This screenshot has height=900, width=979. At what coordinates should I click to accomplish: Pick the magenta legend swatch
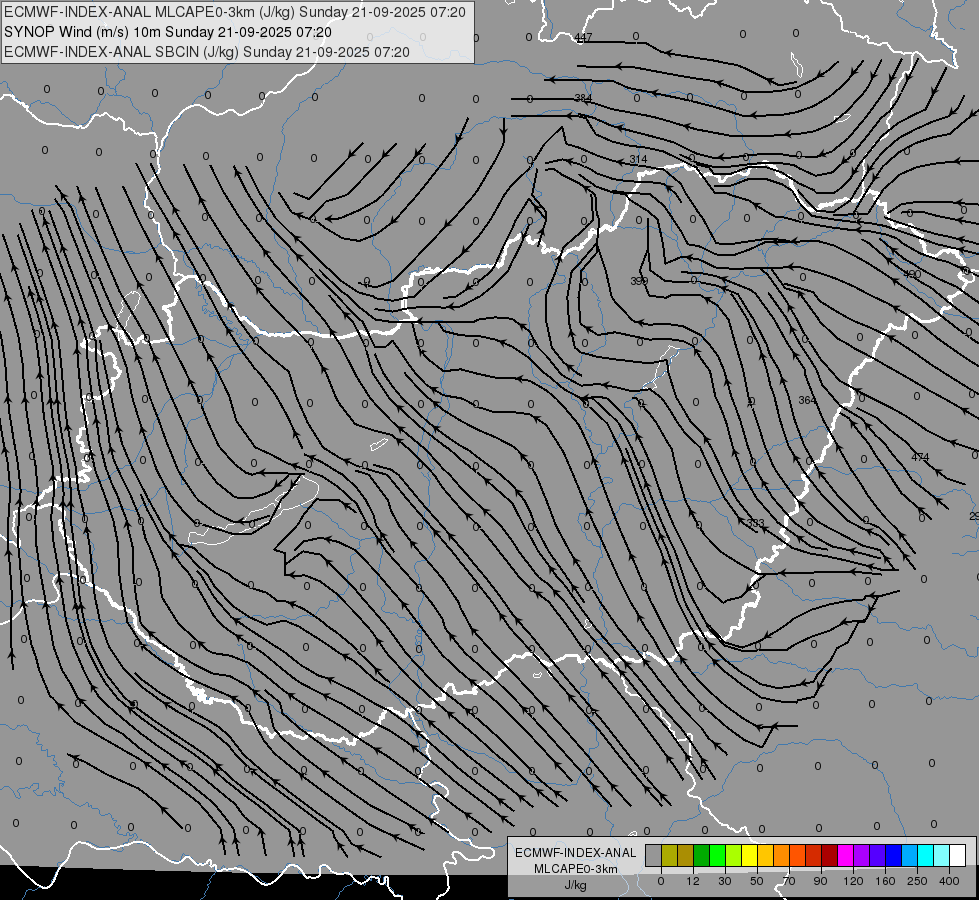point(846,855)
